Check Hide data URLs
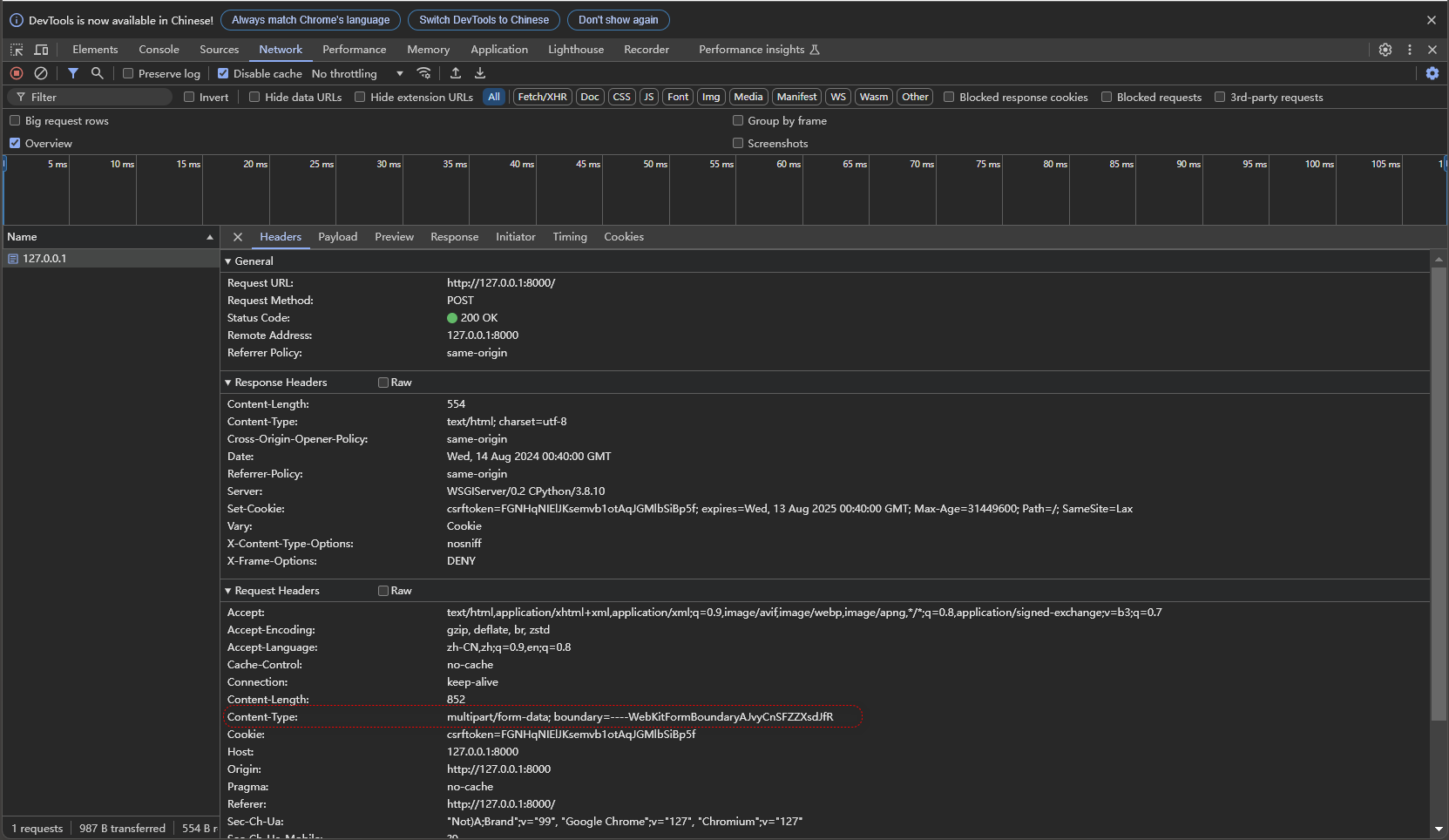1449x840 pixels. point(254,97)
